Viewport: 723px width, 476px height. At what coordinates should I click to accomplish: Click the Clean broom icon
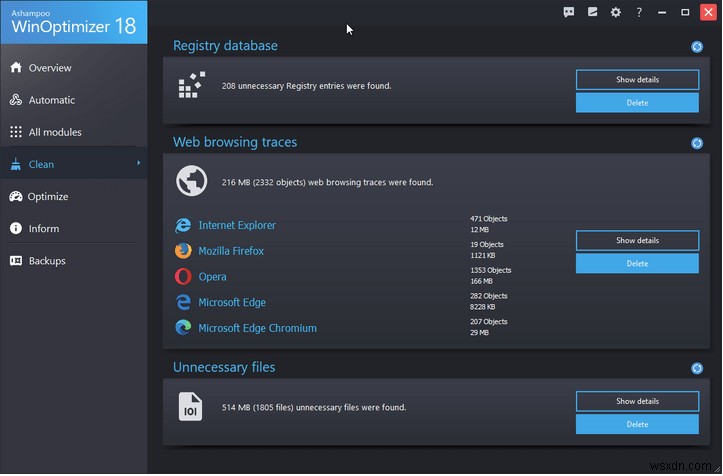pos(16,164)
